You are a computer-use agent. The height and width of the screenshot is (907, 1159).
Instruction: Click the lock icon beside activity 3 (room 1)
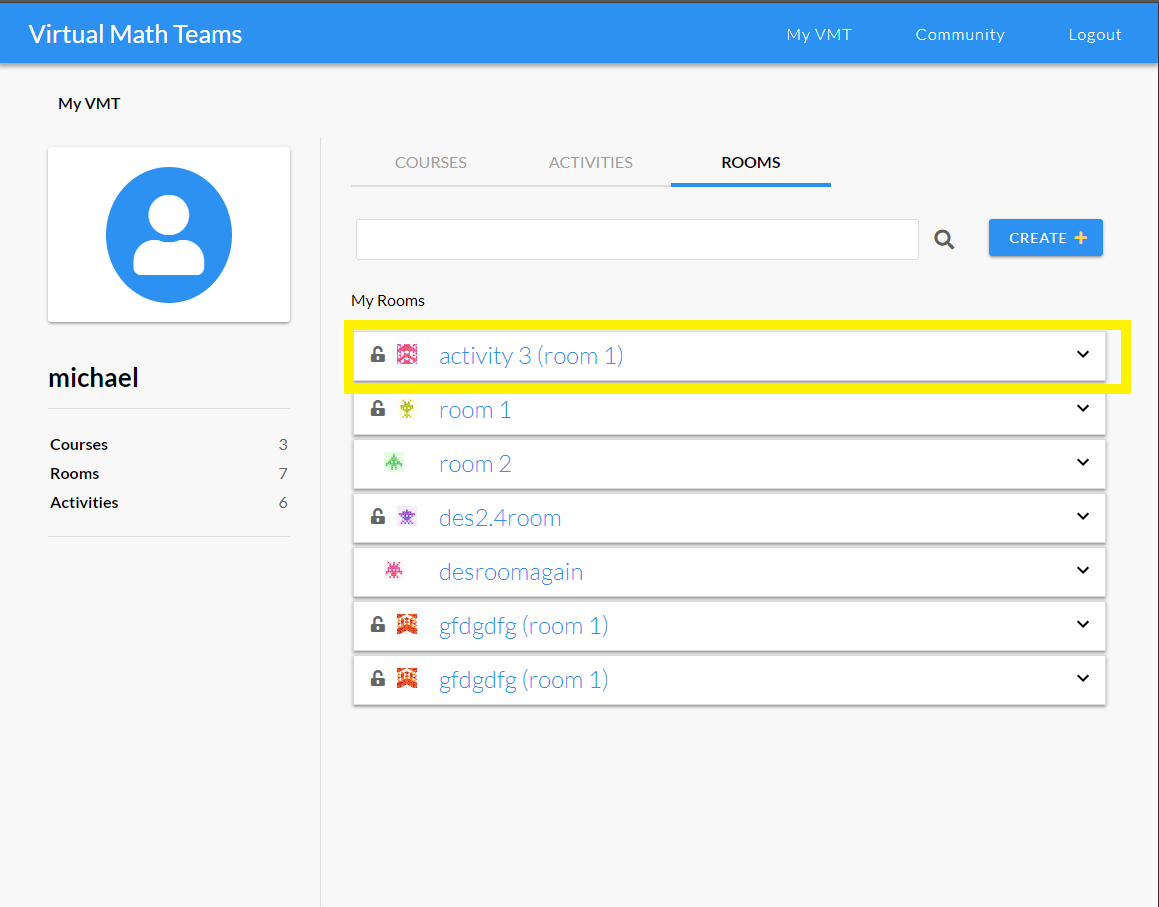pos(378,354)
